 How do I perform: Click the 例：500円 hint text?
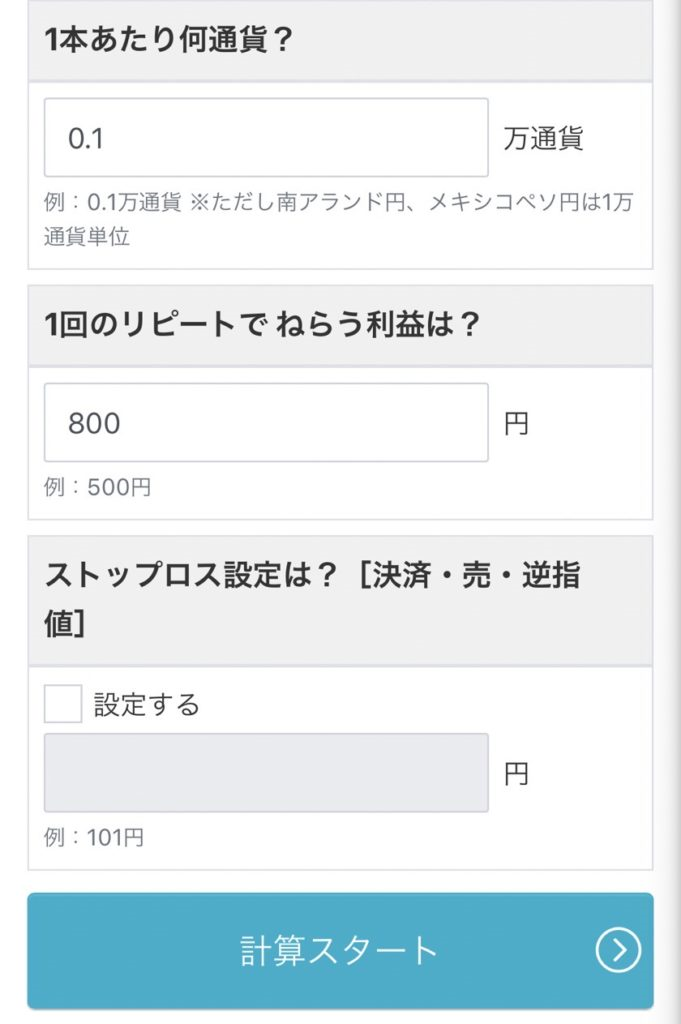point(98,488)
